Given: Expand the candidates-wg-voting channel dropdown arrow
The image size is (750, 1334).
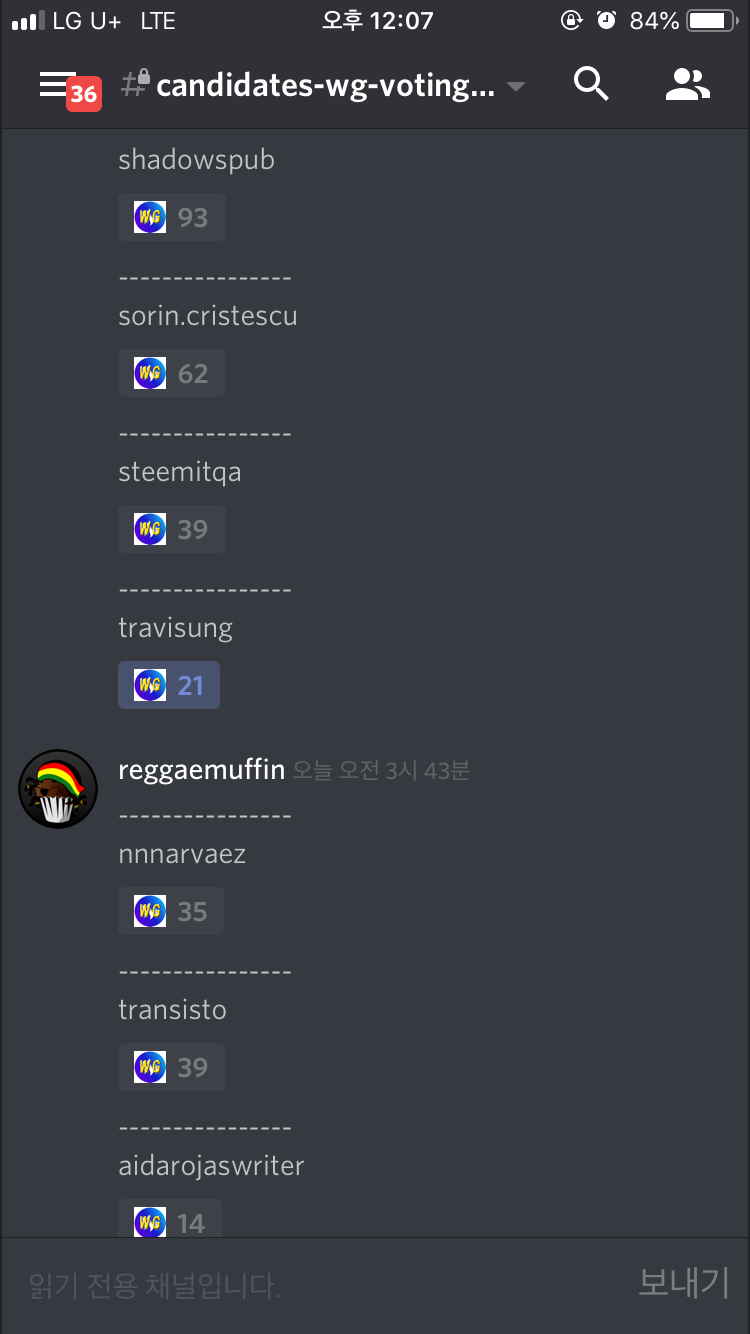Looking at the screenshot, I should 516,87.
